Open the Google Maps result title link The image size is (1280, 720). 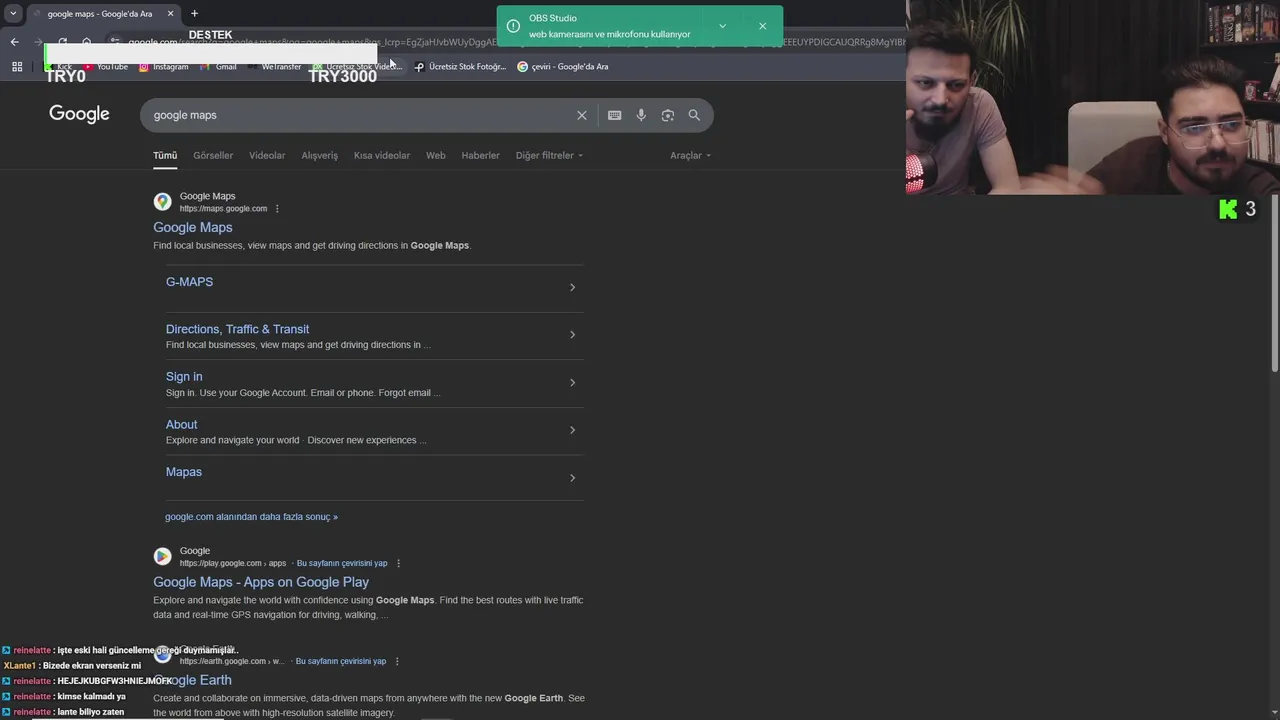193,227
